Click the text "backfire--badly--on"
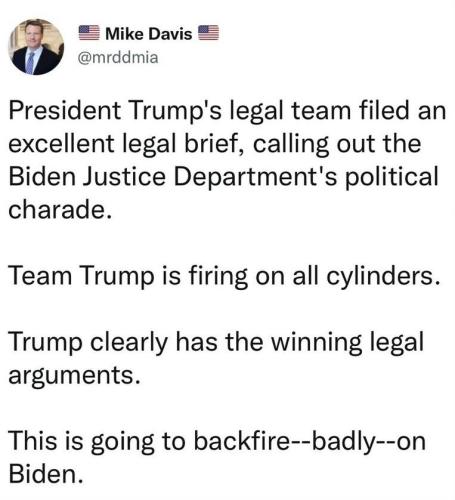455x500 pixels. [310, 442]
